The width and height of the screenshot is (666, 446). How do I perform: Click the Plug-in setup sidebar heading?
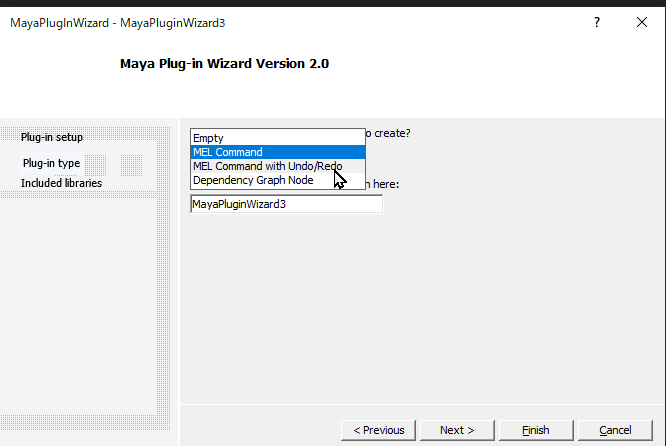pyautogui.click(x=52, y=137)
